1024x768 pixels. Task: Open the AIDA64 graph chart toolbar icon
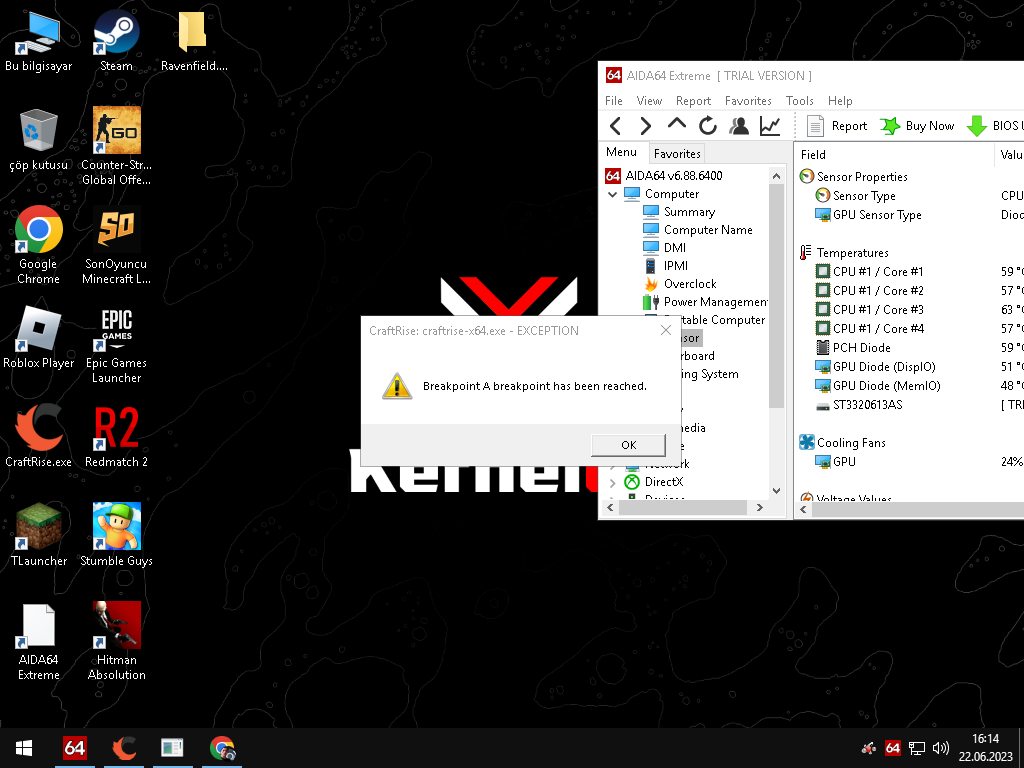coord(770,125)
